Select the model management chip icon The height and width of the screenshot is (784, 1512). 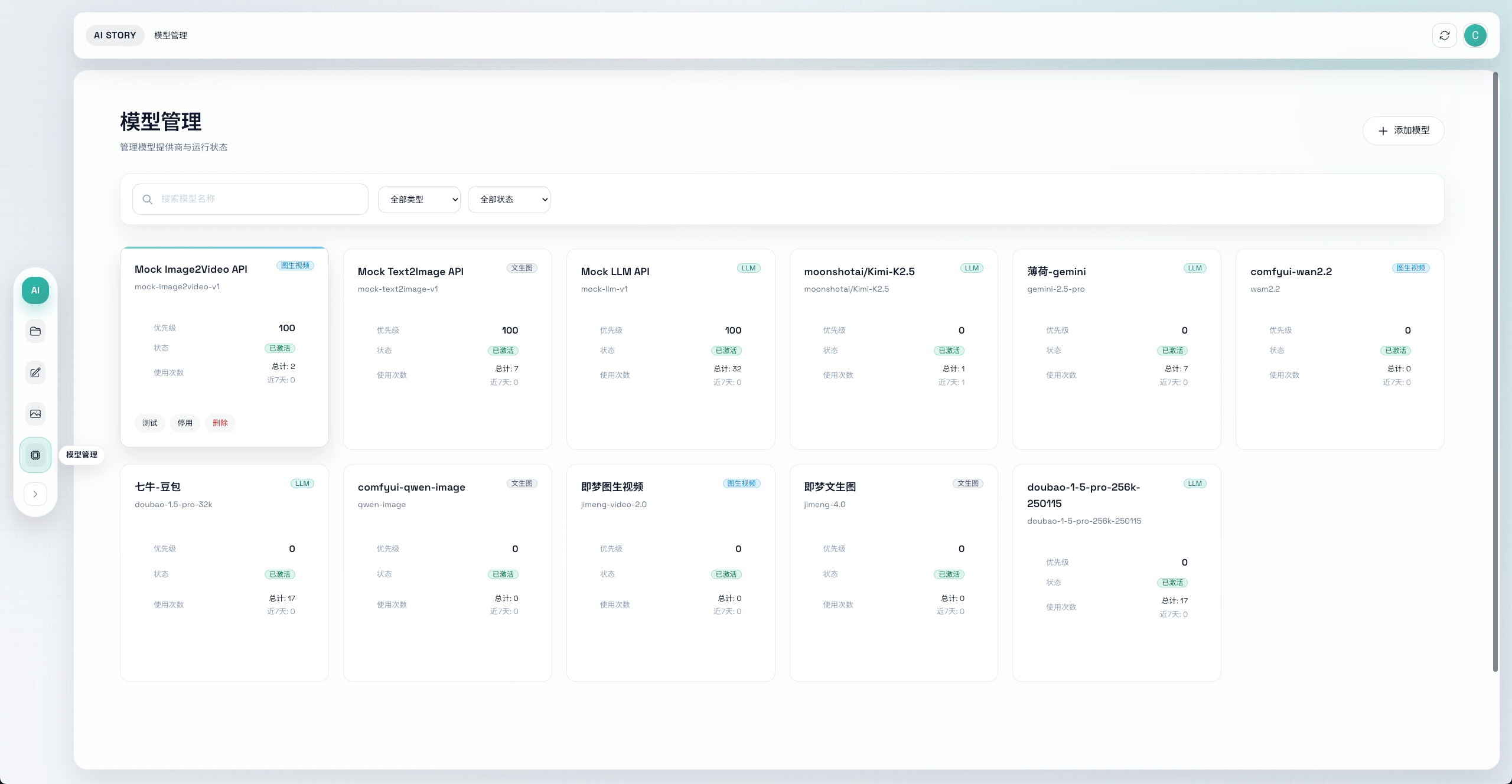coord(35,455)
